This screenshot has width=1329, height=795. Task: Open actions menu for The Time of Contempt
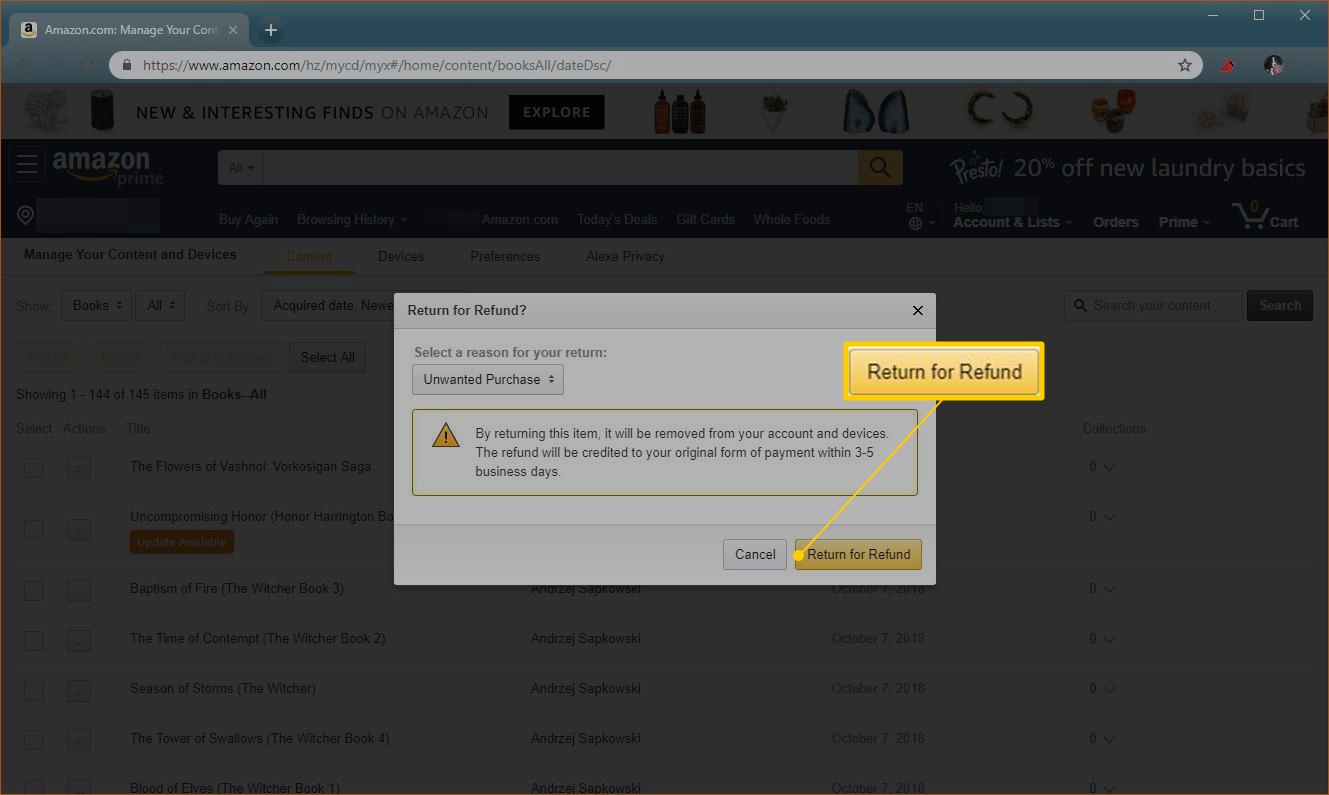pyautogui.click(x=79, y=640)
